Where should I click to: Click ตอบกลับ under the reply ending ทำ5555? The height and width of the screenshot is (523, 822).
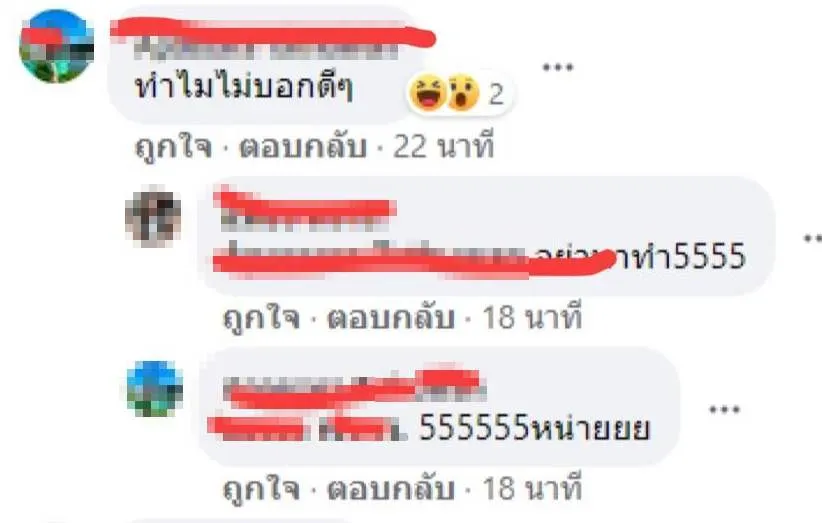tap(391, 318)
